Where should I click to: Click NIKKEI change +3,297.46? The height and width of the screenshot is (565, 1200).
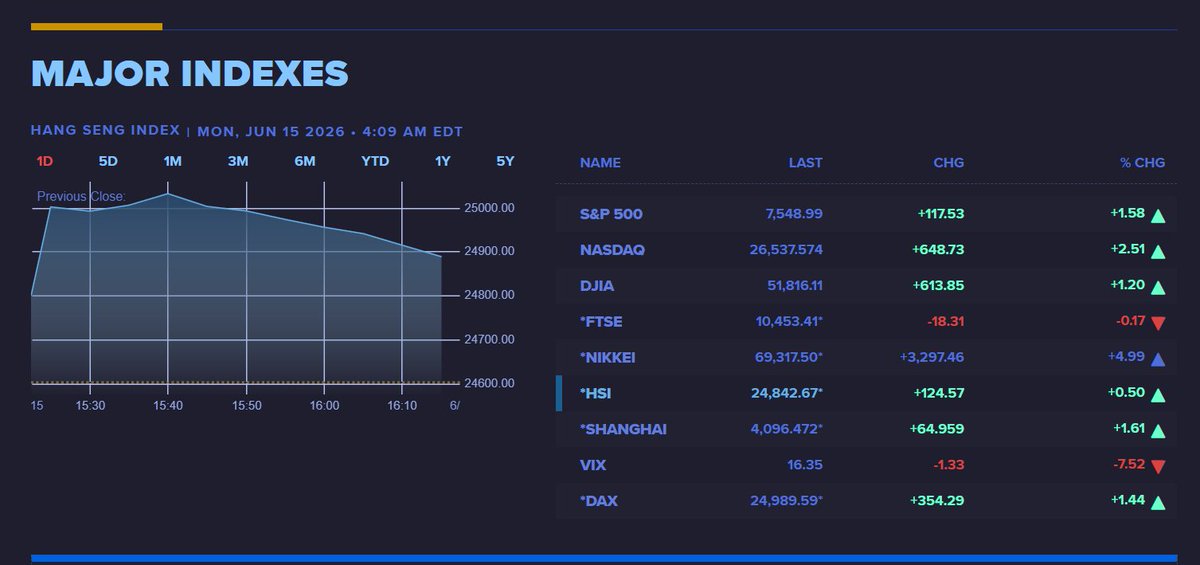[933, 358]
